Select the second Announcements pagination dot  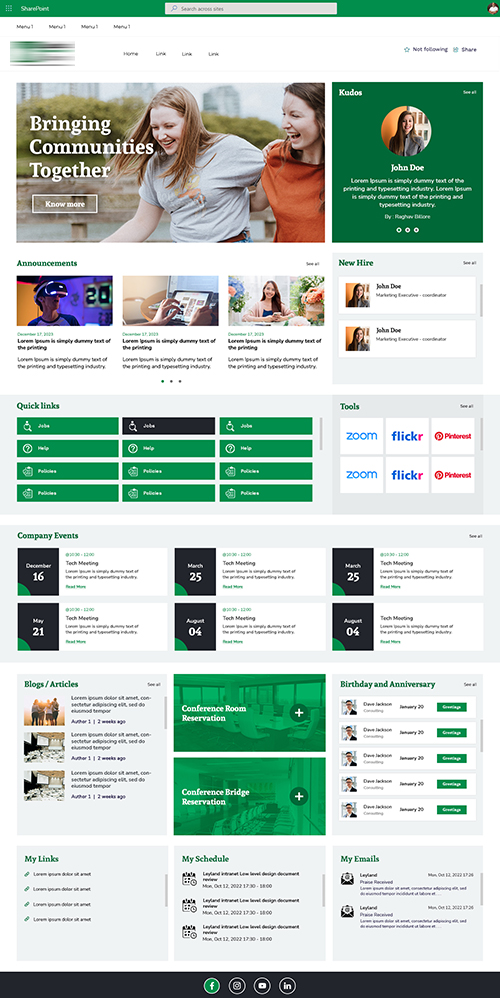tap(171, 381)
